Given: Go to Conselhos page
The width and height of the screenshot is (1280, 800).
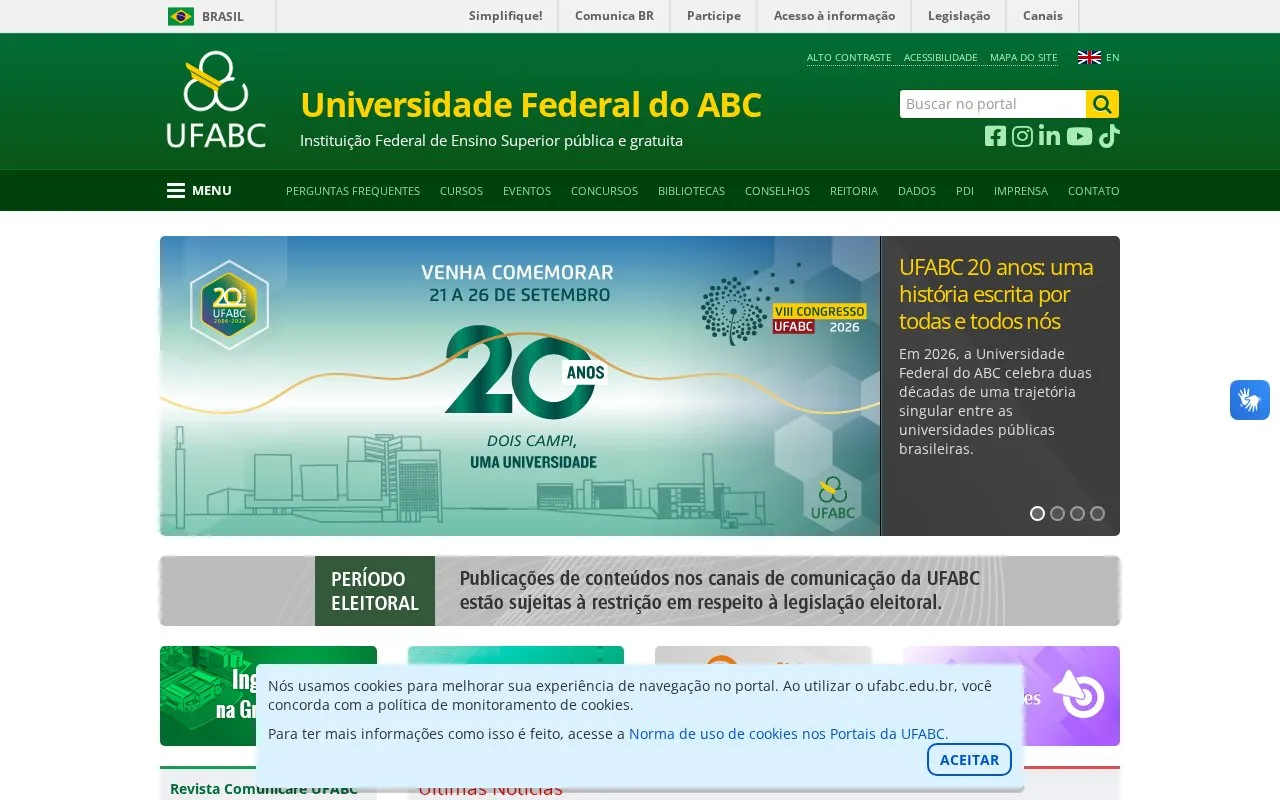Looking at the screenshot, I should pos(777,191).
